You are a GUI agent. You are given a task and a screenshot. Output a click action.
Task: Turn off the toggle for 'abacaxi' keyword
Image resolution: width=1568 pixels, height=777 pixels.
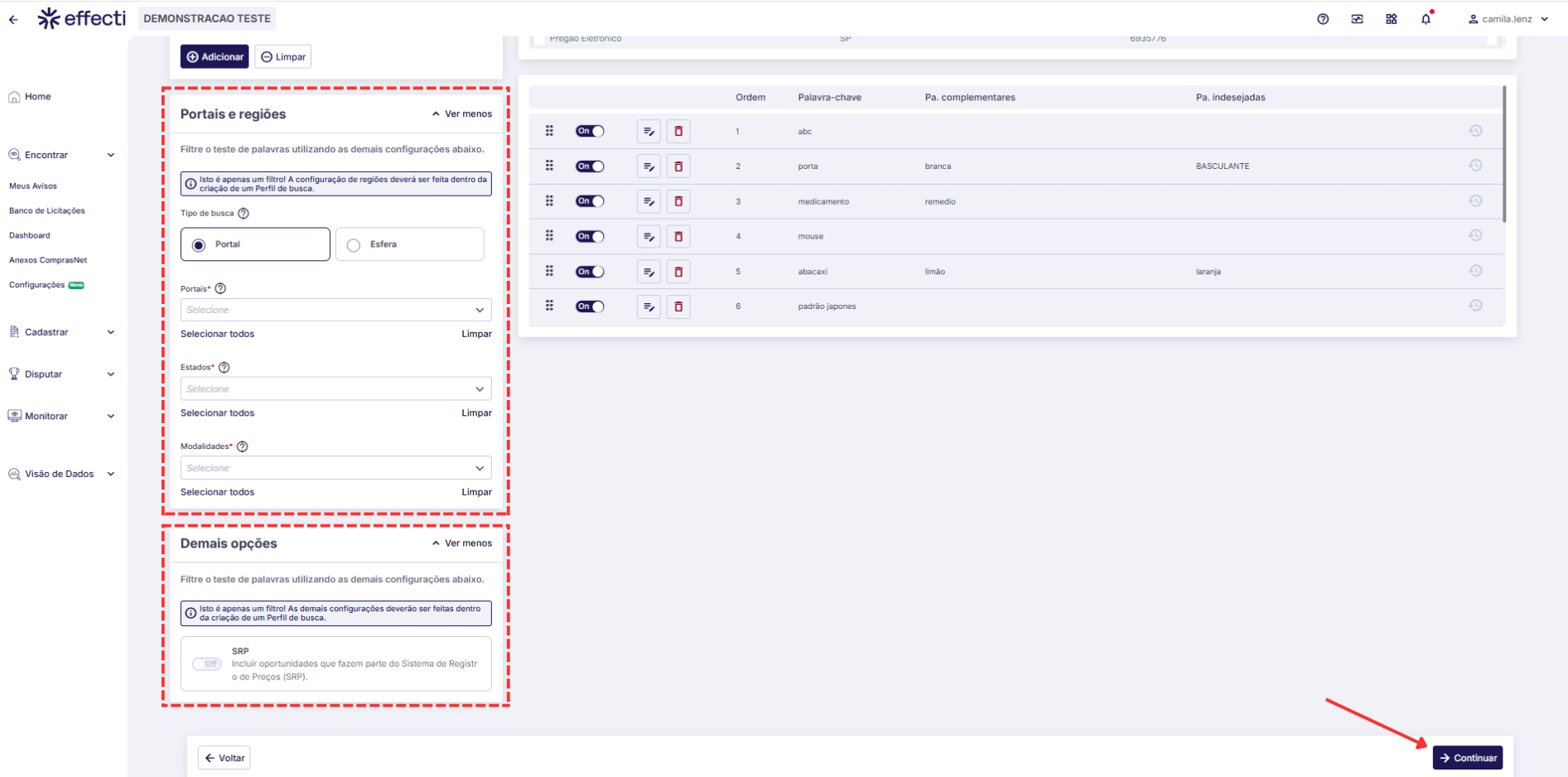[x=590, y=272]
